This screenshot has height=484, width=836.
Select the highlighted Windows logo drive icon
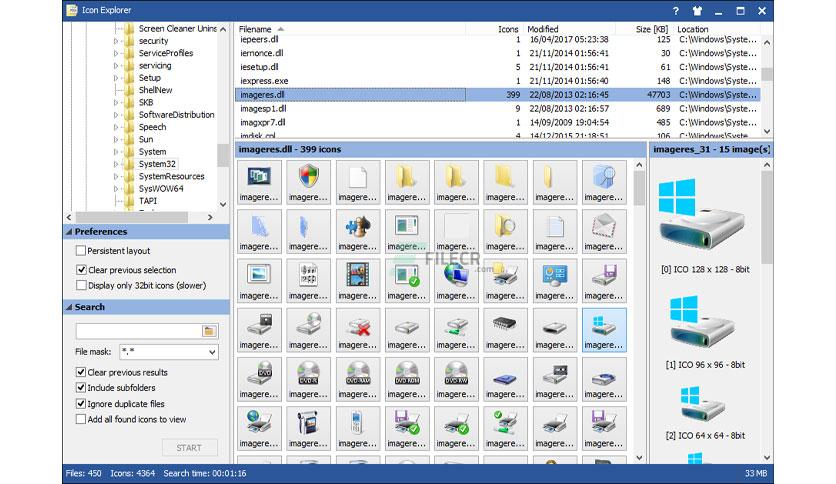coord(604,330)
